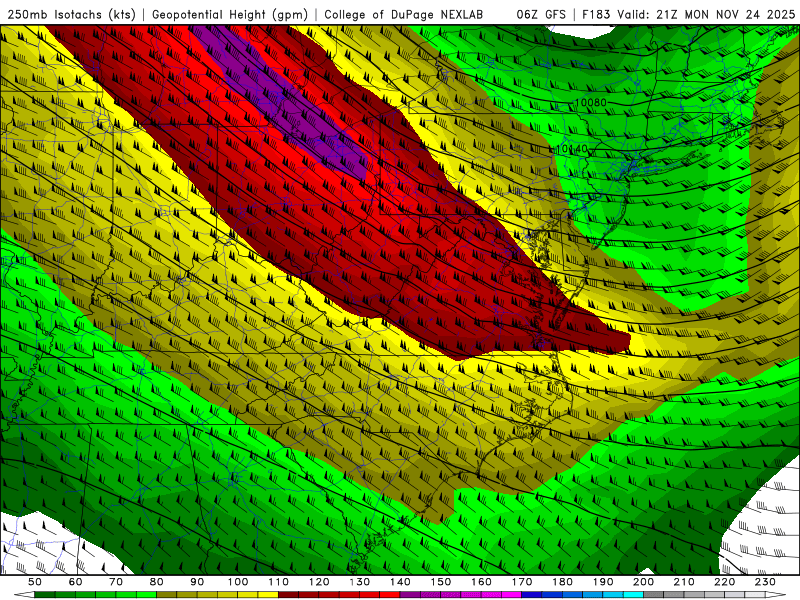Pick the cyan segment of the color bar
The image size is (800, 600).
pos(633,594)
